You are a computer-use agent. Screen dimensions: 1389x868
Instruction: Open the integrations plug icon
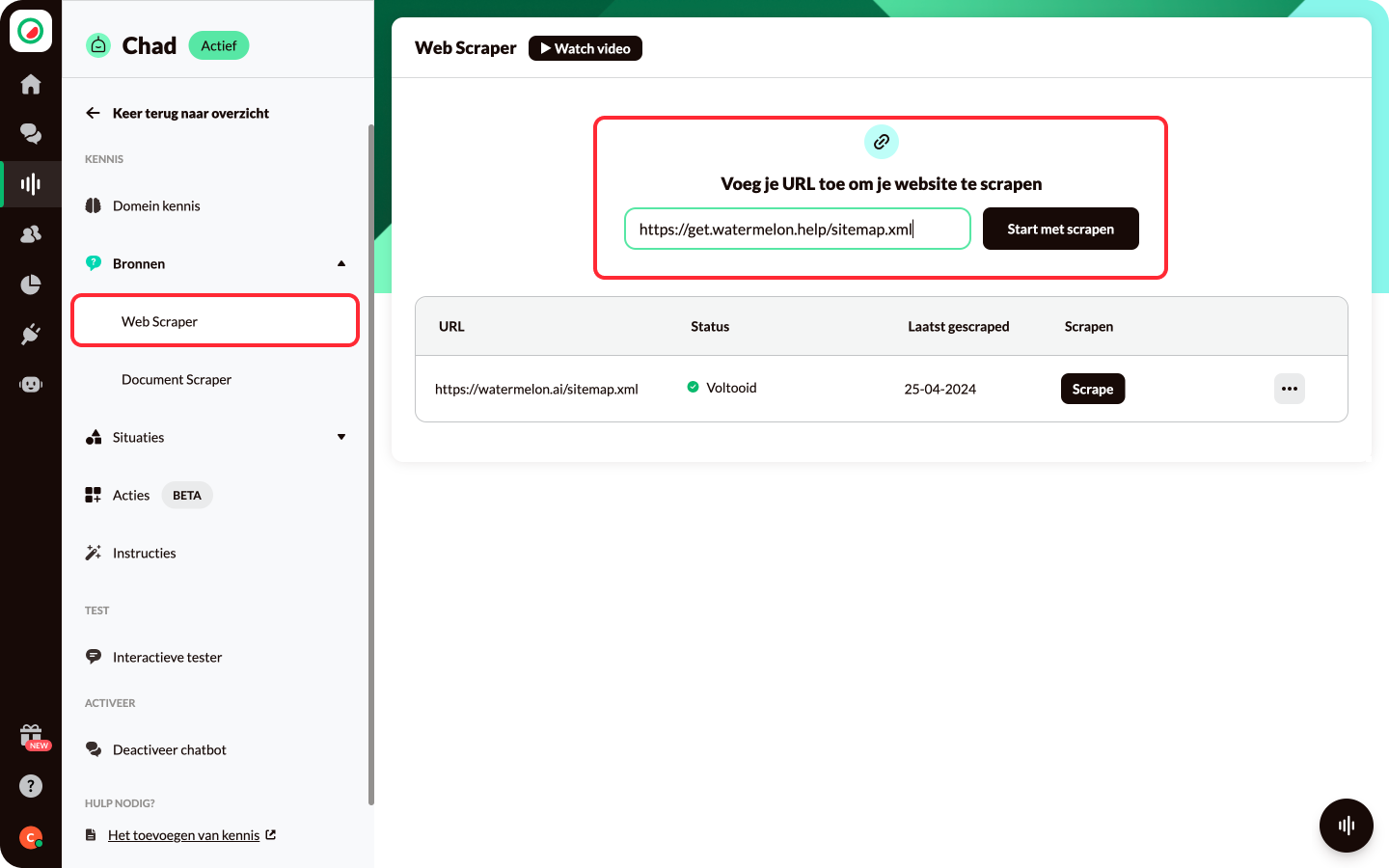pyautogui.click(x=31, y=334)
